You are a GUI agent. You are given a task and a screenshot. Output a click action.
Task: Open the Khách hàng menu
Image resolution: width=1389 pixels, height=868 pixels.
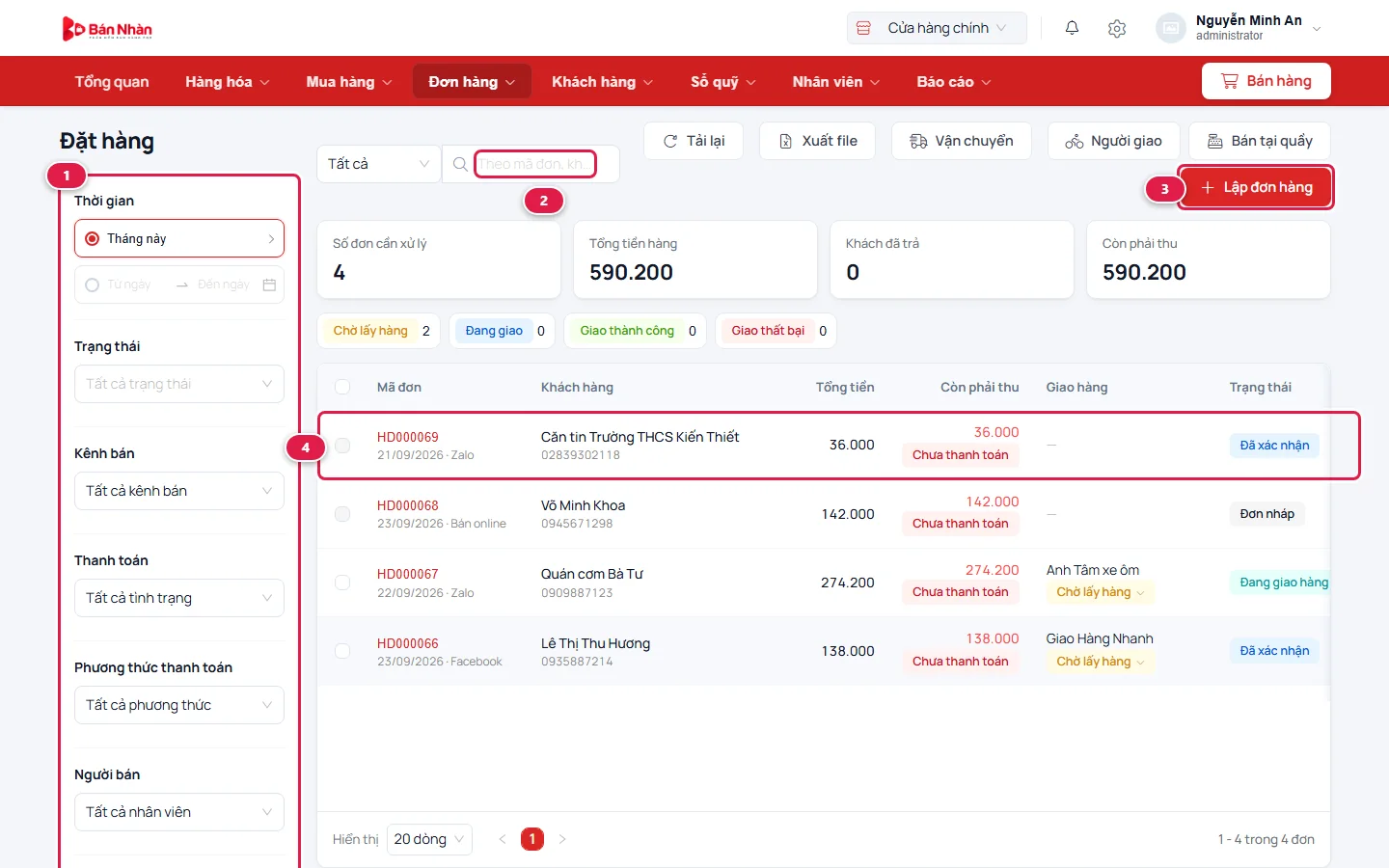[603, 82]
